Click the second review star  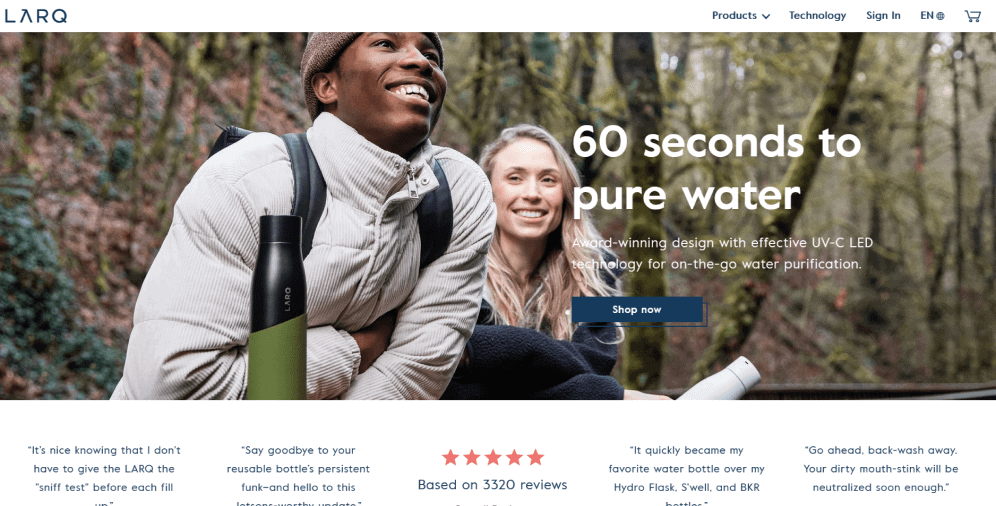(471, 457)
